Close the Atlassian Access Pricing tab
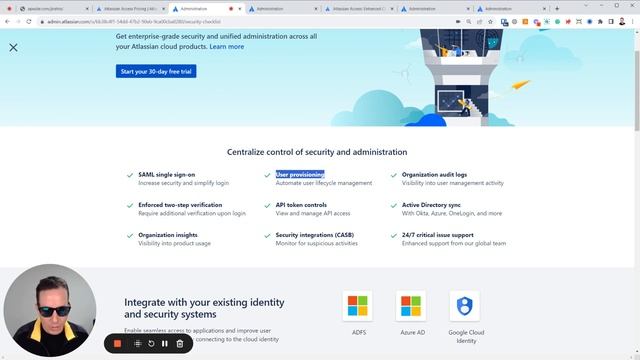The image size is (640, 360). (163, 9)
